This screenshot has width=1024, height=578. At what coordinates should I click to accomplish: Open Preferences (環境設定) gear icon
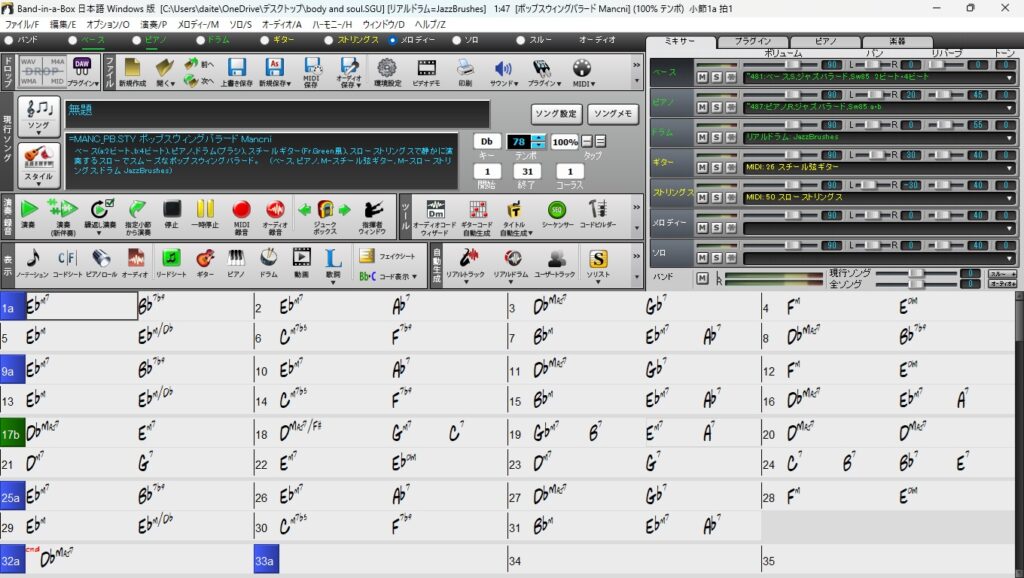click(x=387, y=72)
